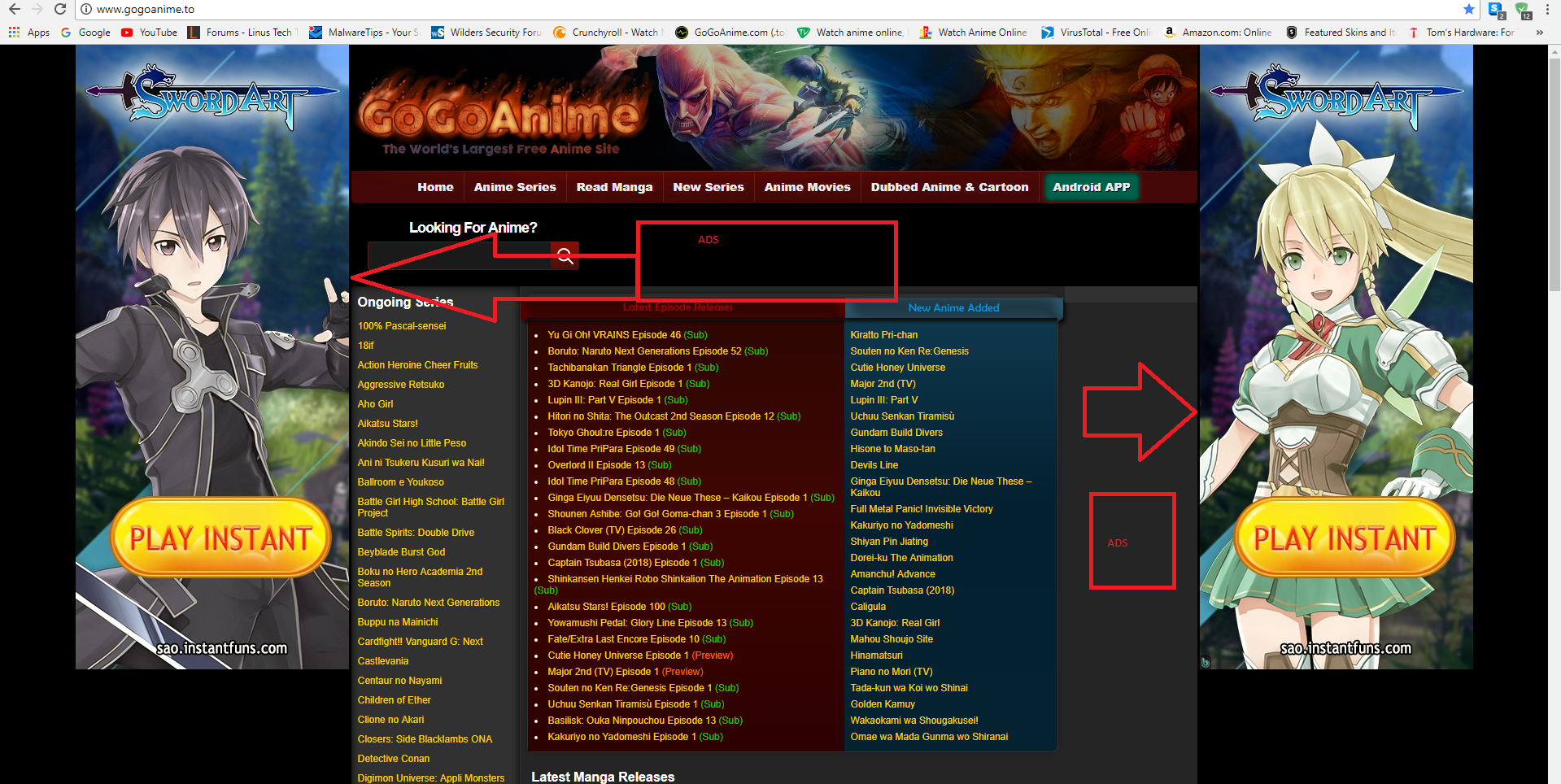Open the Read Manga menu item
The height and width of the screenshot is (784, 1561).
pyautogui.click(x=614, y=187)
